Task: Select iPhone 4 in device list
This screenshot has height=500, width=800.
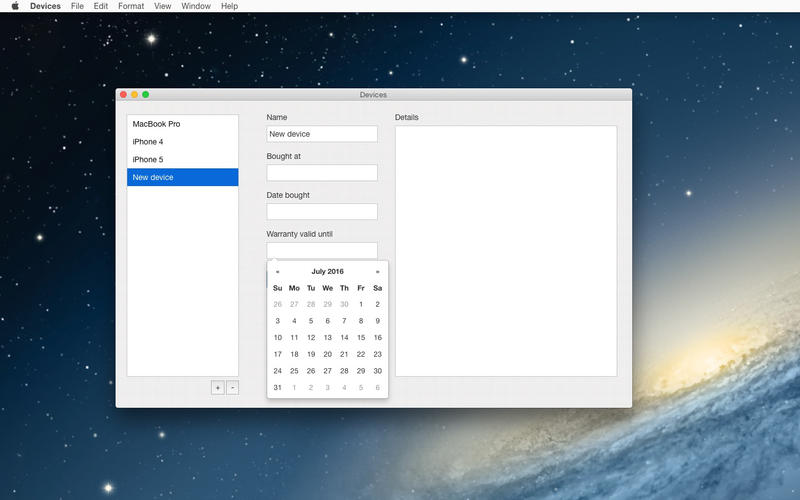Action: click(182, 142)
